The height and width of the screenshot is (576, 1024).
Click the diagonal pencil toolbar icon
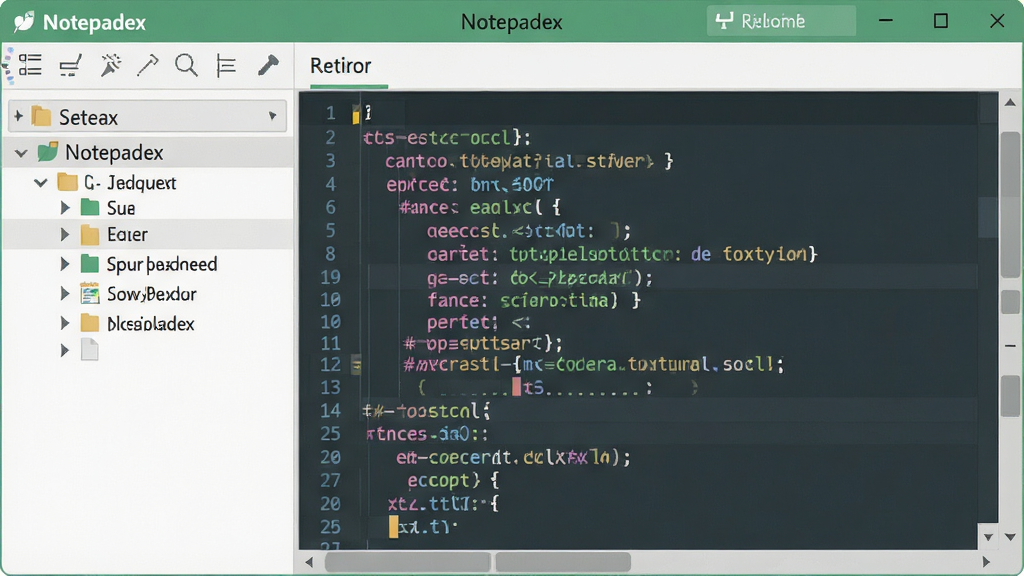pos(148,65)
